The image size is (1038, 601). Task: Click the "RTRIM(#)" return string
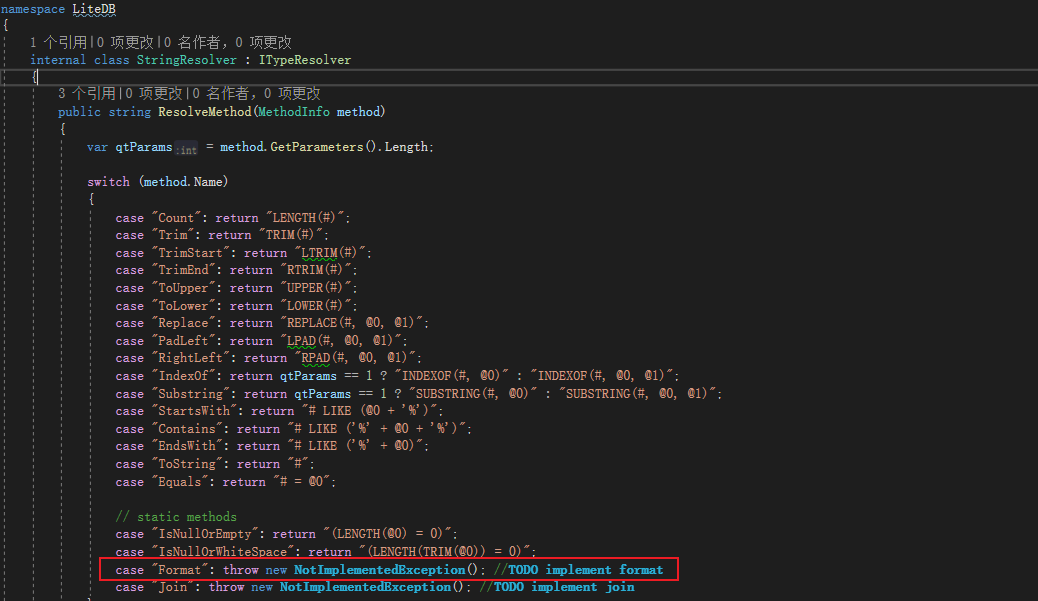314,270
